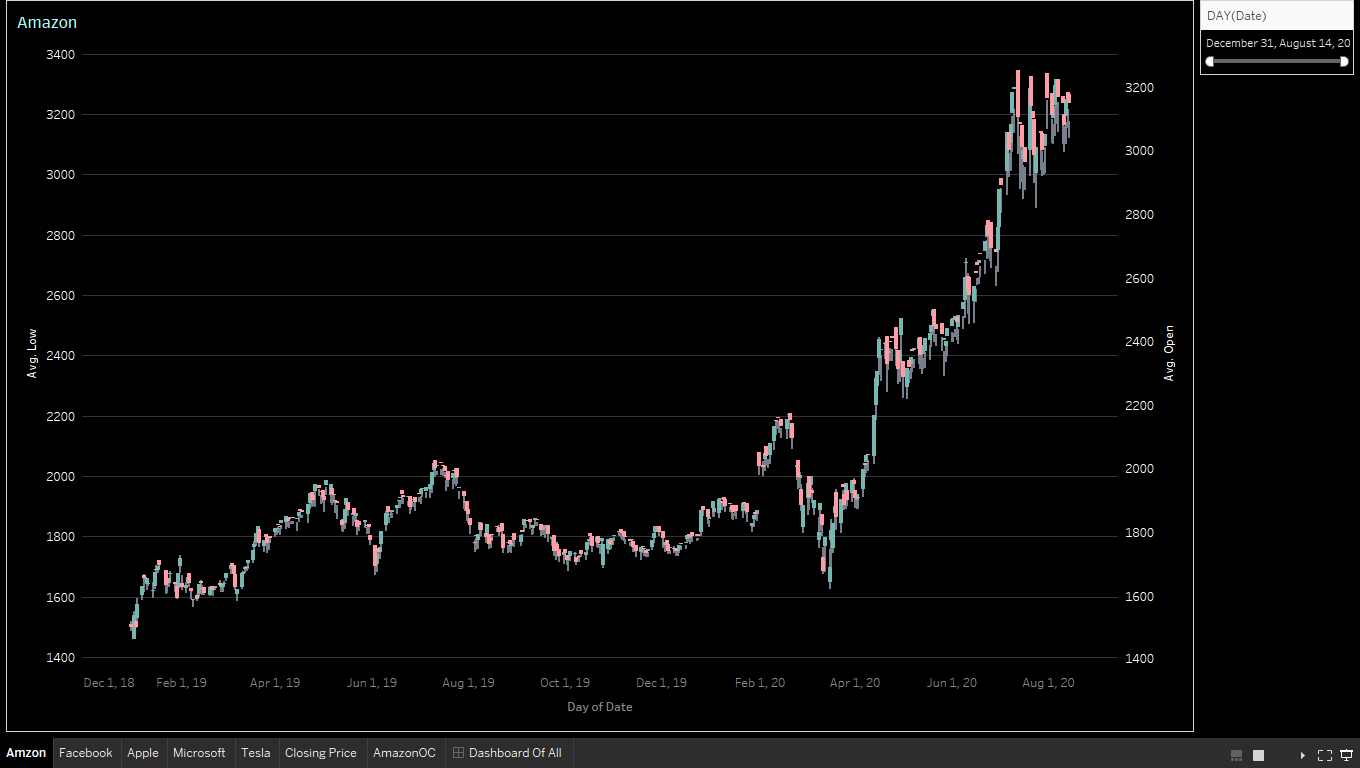Click the end date value August 14
This screenshot has width=1360, height=768.
[1314, 43]
